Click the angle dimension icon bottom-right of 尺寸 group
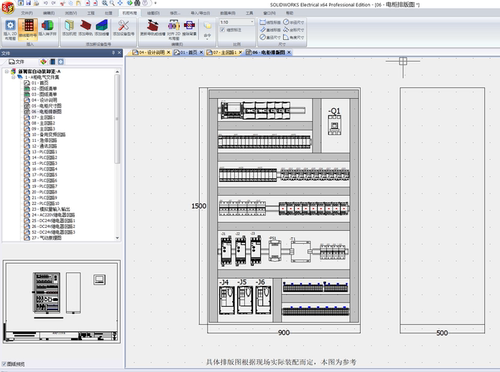This screenshot has width=500, height=372. coord(286,37)
